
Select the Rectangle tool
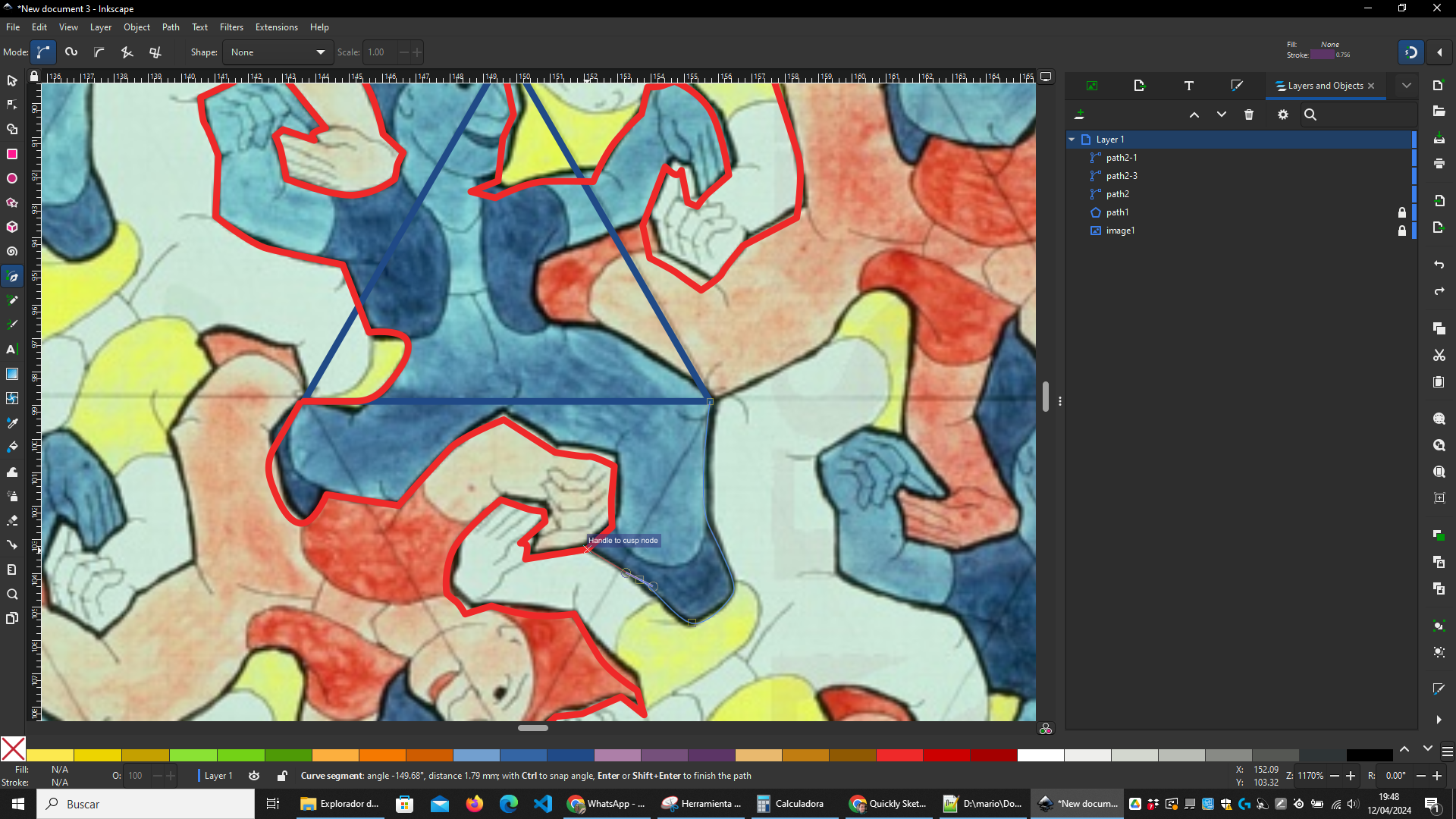point(12,154)
